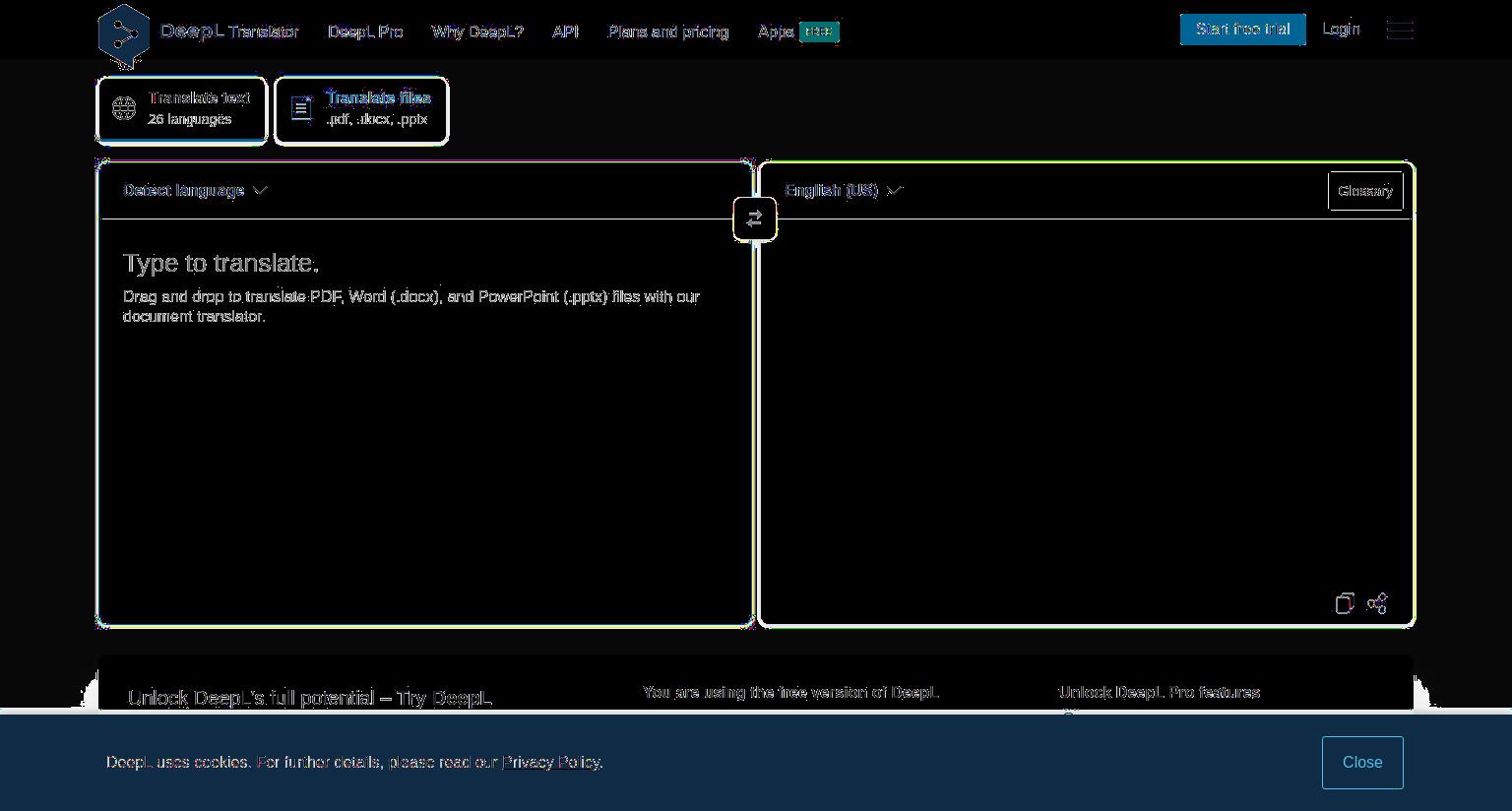
Task: Click 'You are using the free version' text
Action: [x=791, y=693]
